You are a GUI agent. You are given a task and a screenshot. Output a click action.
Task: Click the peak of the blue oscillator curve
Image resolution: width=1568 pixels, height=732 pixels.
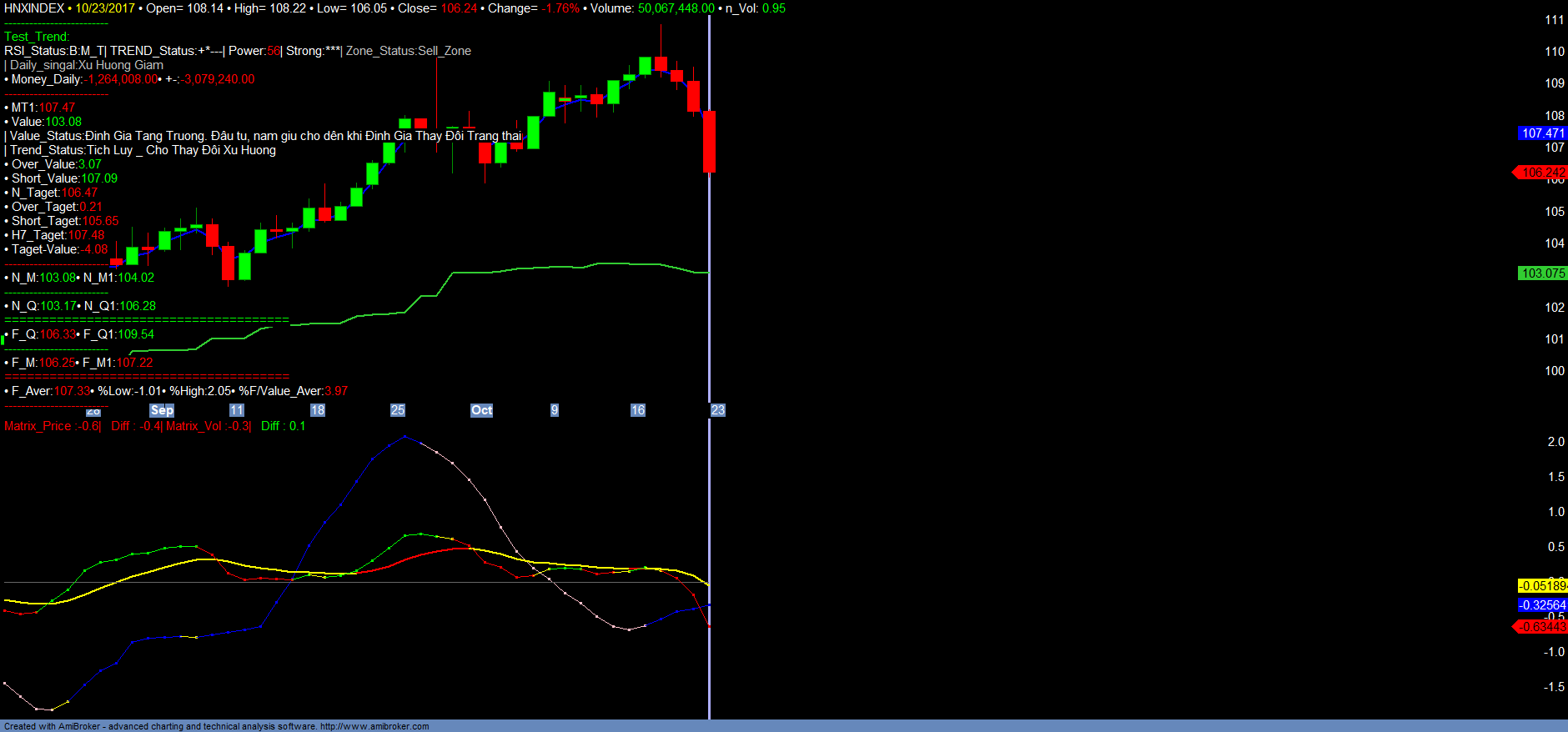(405, 436)
